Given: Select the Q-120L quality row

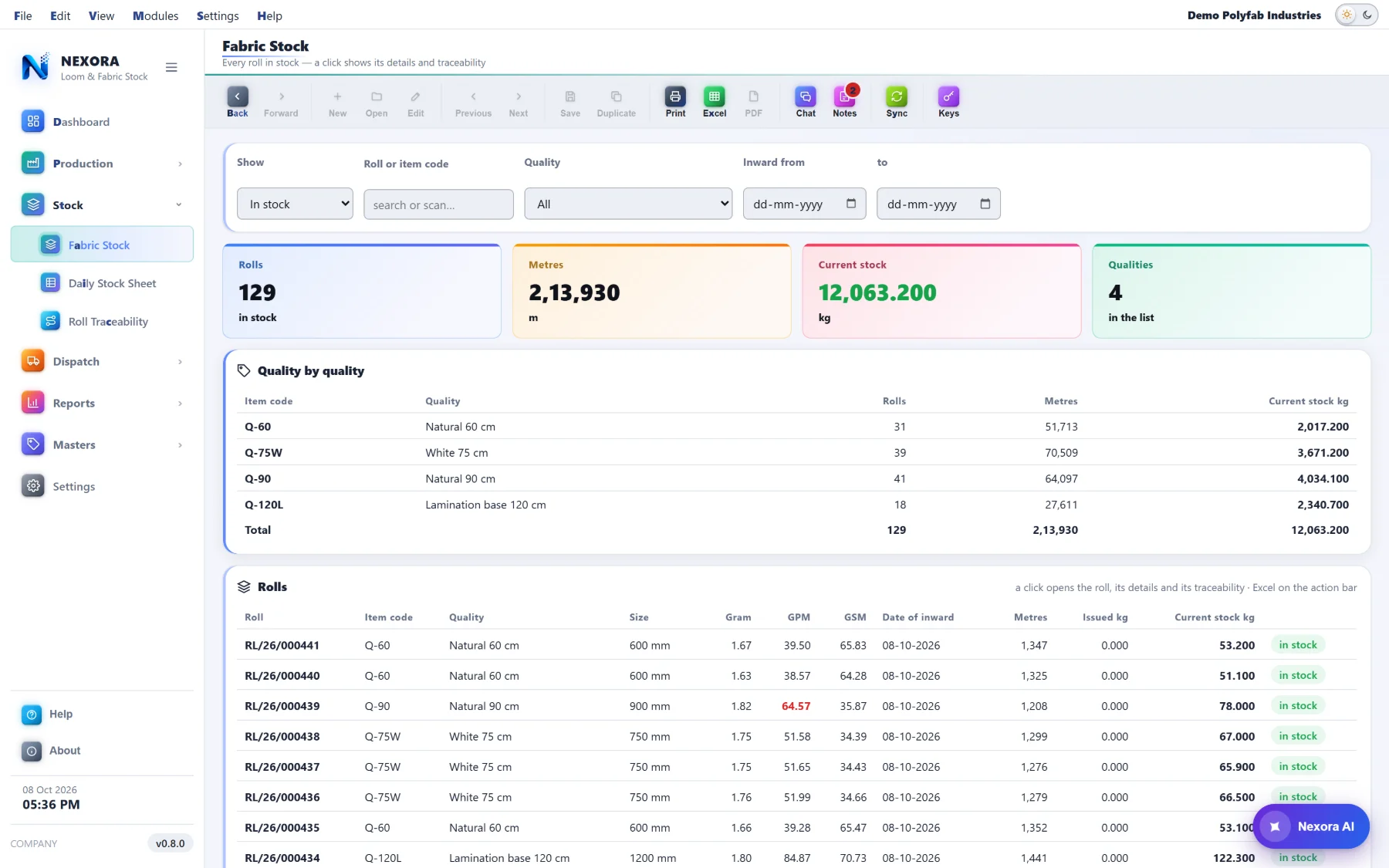Looking at the screenshot, I should [796, 505].
